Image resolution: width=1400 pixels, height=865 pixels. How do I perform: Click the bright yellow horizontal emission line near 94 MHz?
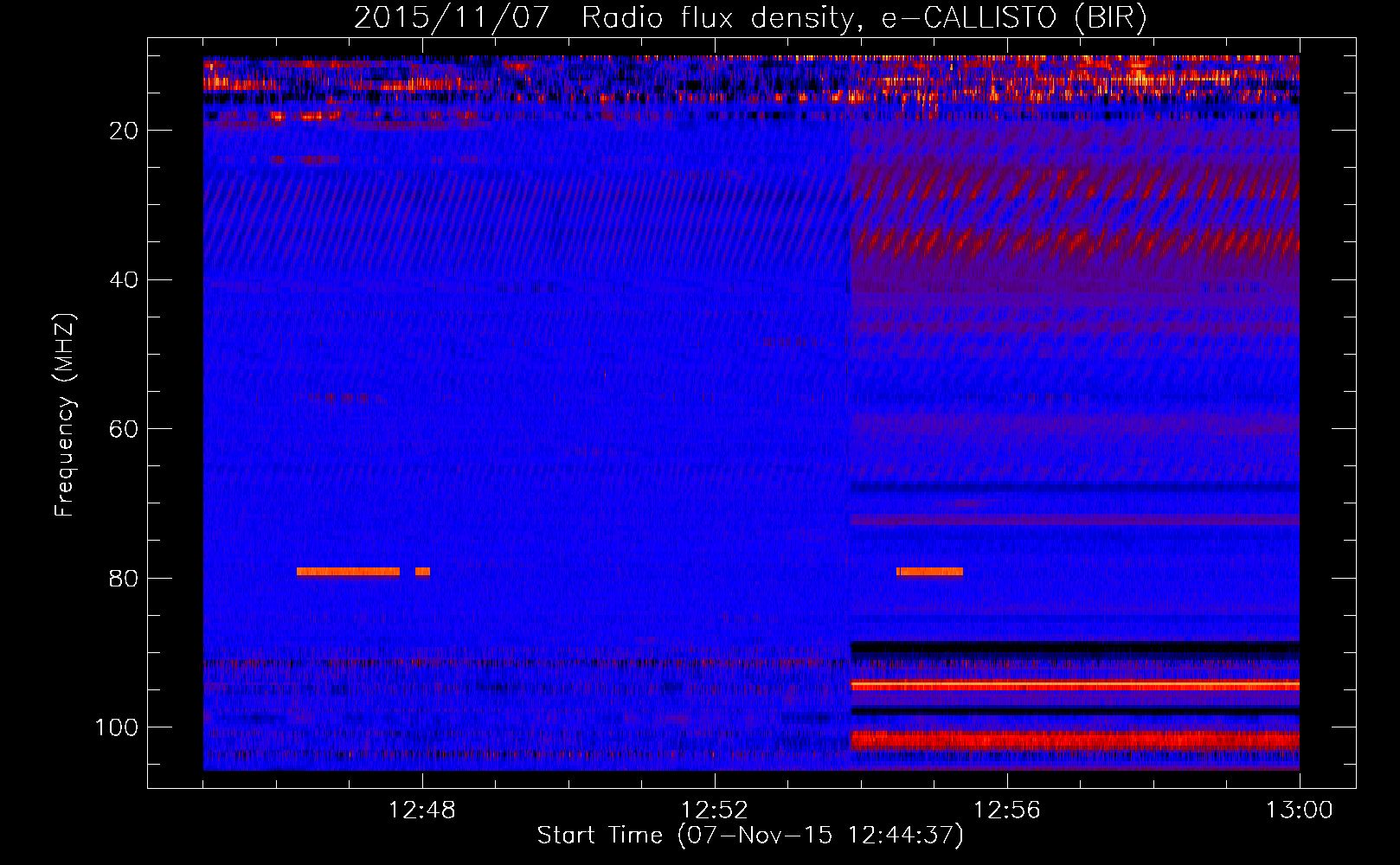tap(1075, 685)
